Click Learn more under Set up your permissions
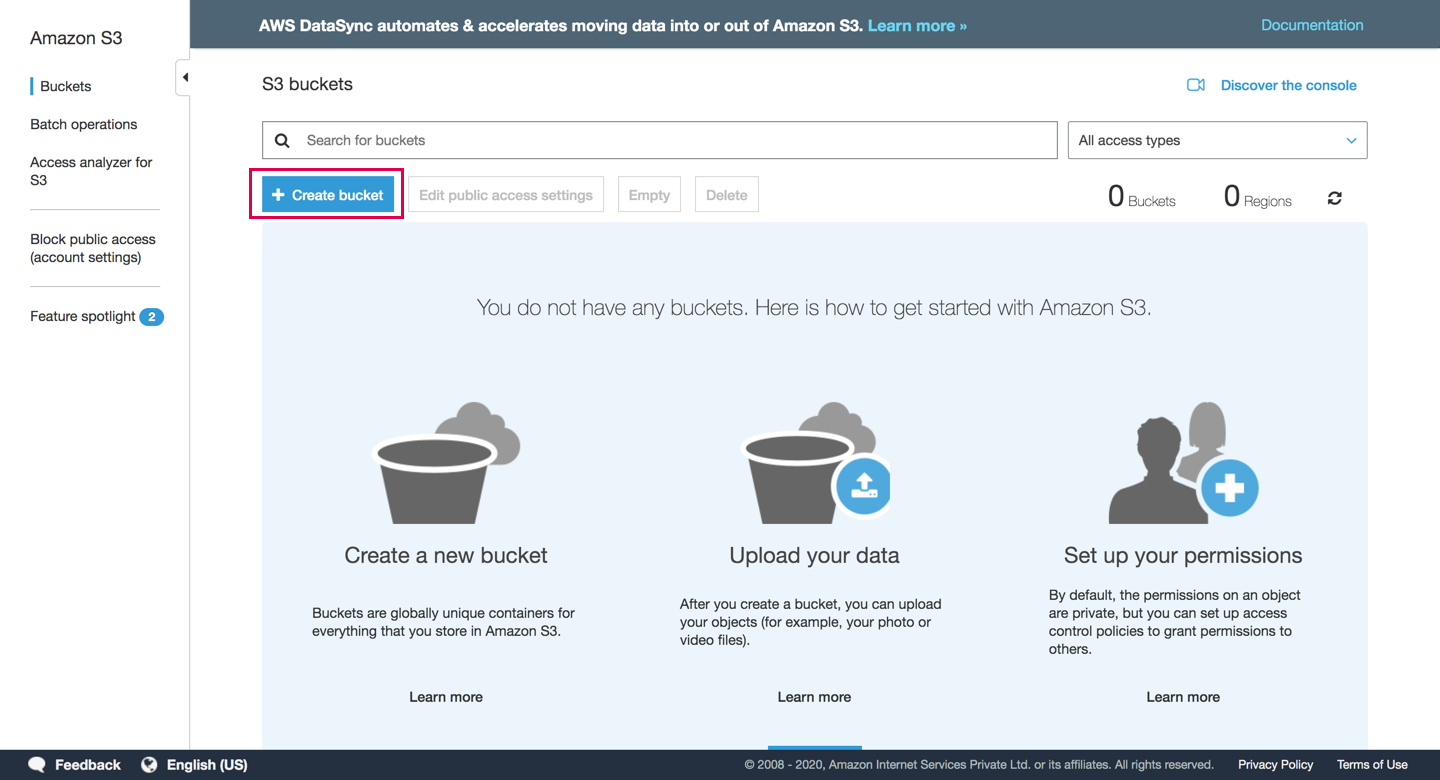The width and height of the screenshot is (1440, 780). 1183,697
